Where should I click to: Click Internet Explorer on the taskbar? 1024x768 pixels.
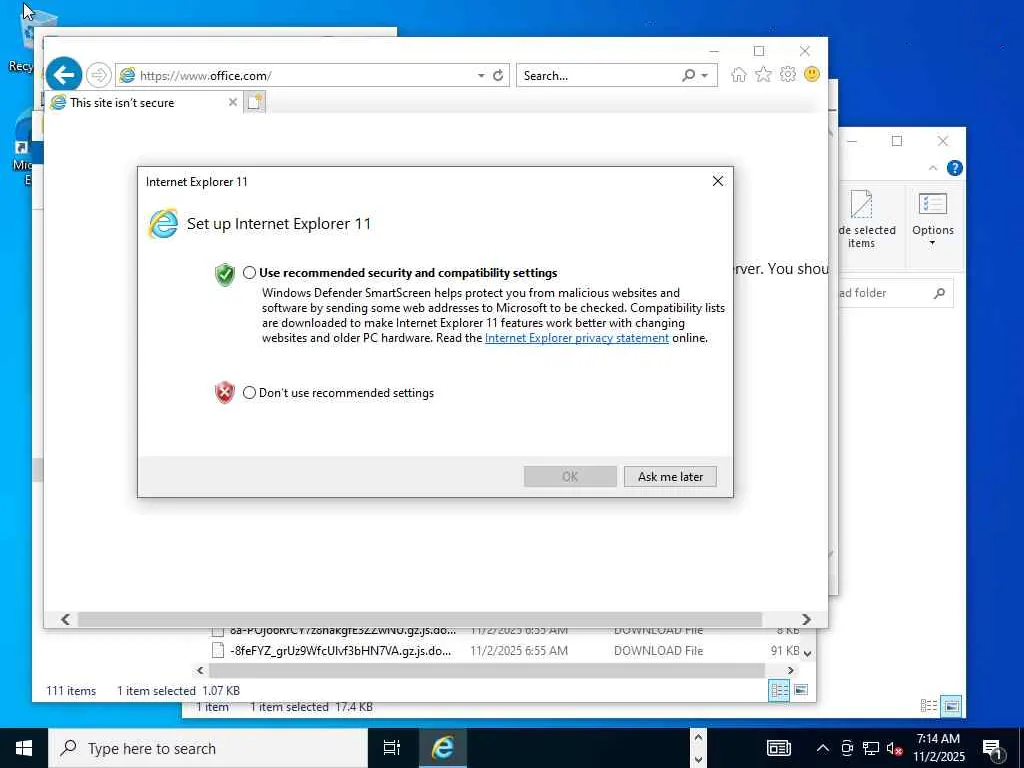(x=442, y=748)
